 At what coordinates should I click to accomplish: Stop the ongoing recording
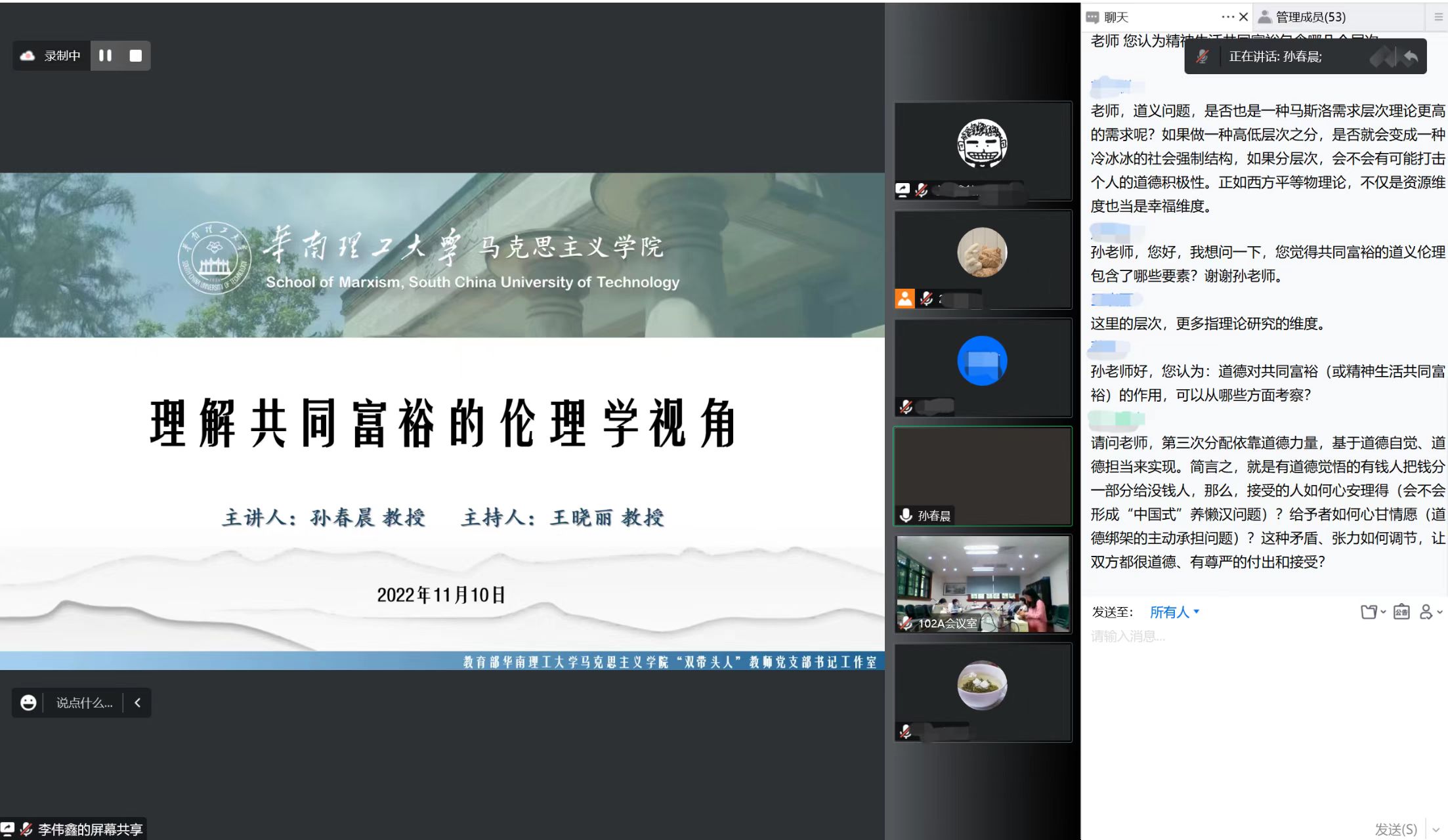[136, 55]
